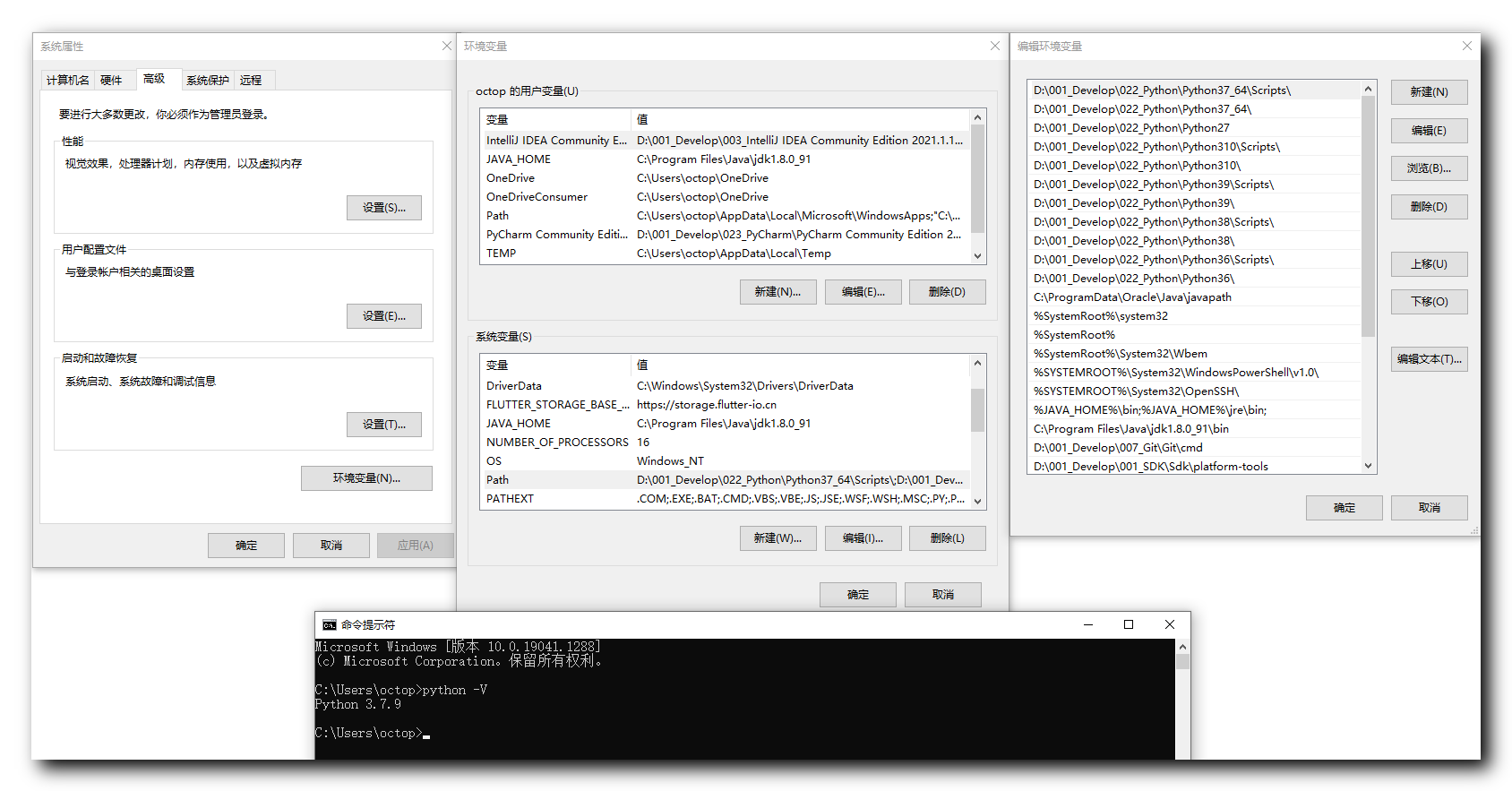Click the system variables list scroll-down arrow
The image size is (1512, 791).
click(978, 502)
